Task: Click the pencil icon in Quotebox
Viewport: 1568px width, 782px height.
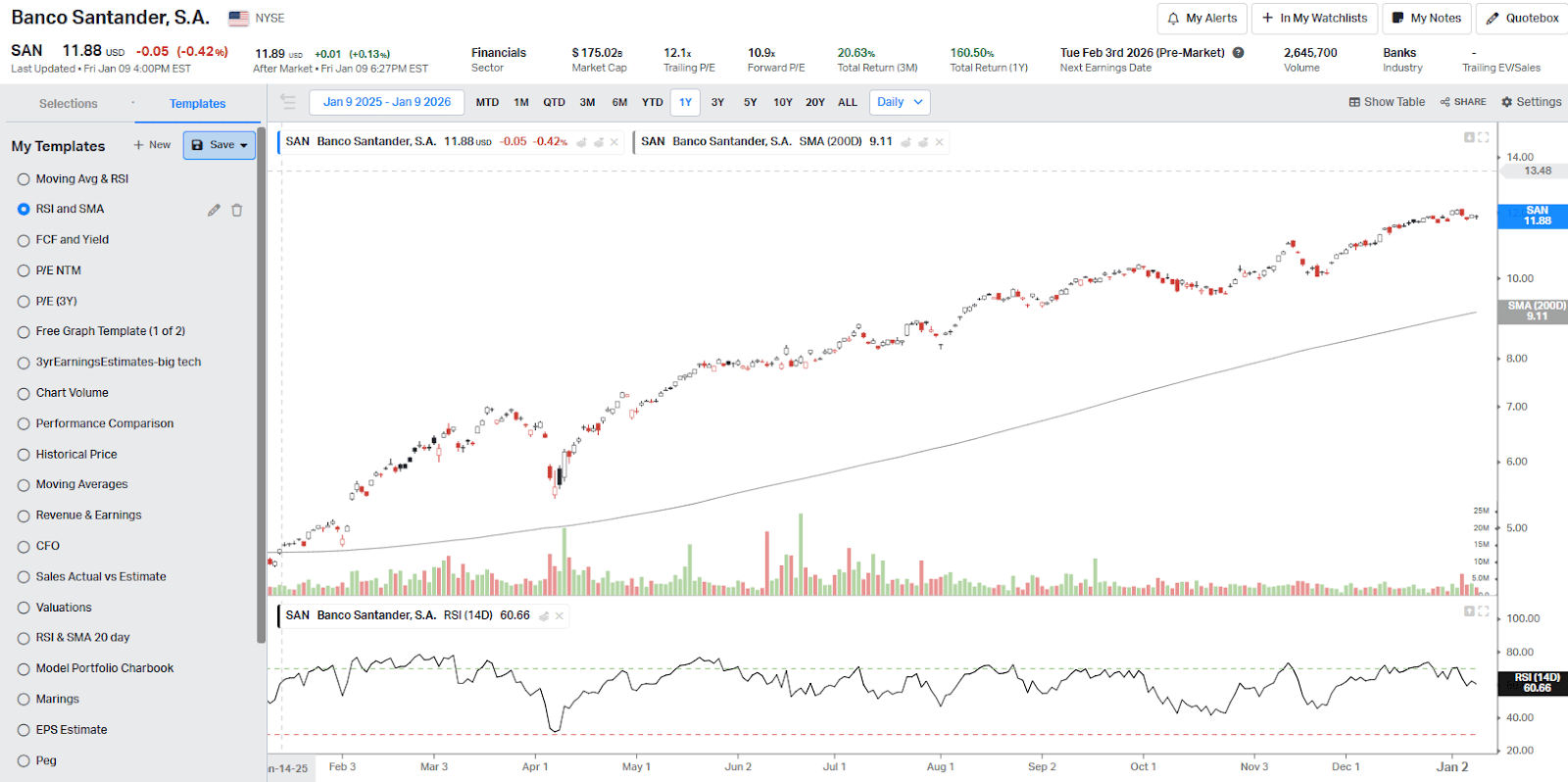Action: click(x=1493, y=19)
